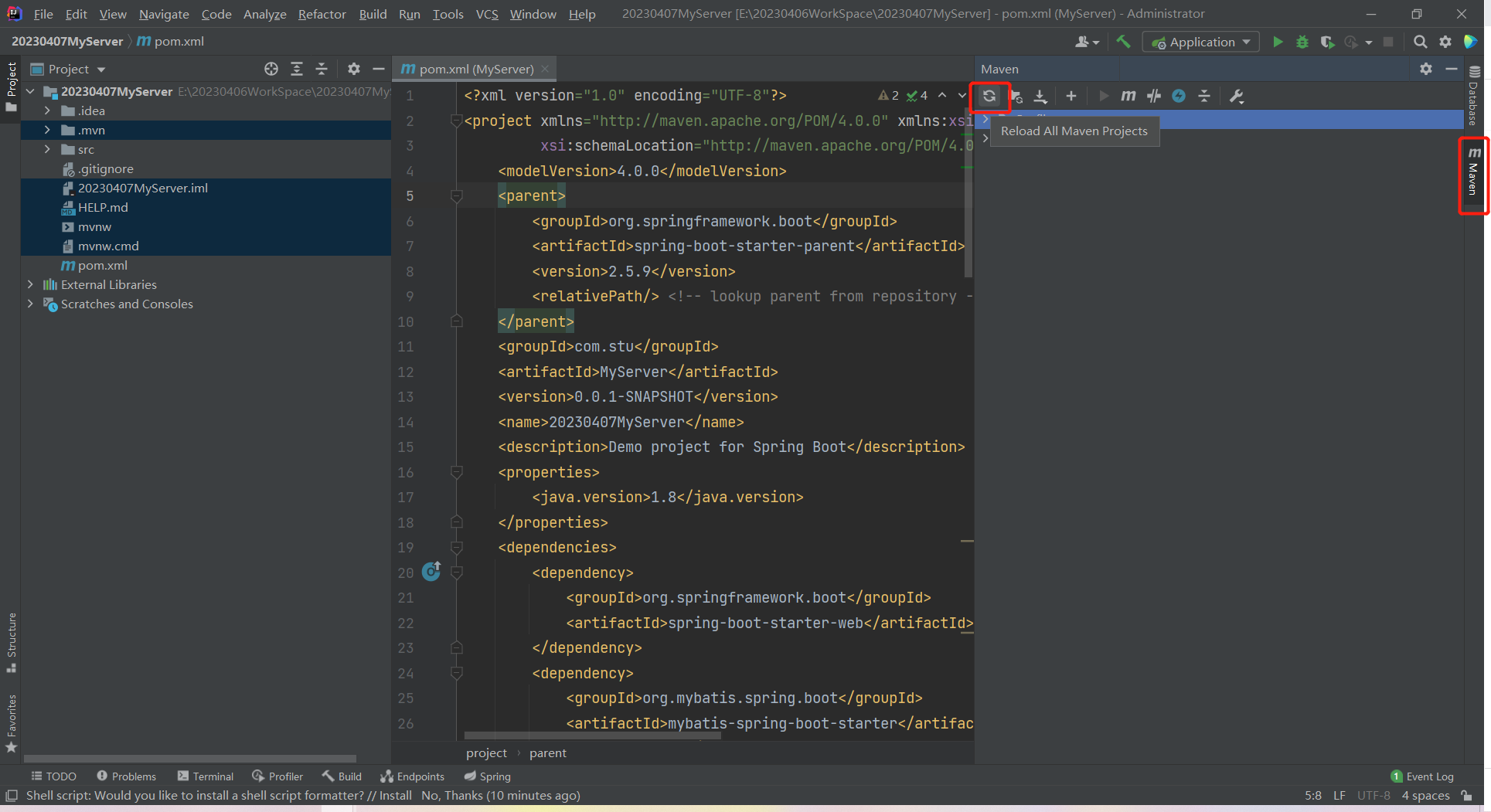Image resolution: width=1491 pixels, height=812 pixels.
Task: Run the Application with green play icon
Action: point(1278,42)
